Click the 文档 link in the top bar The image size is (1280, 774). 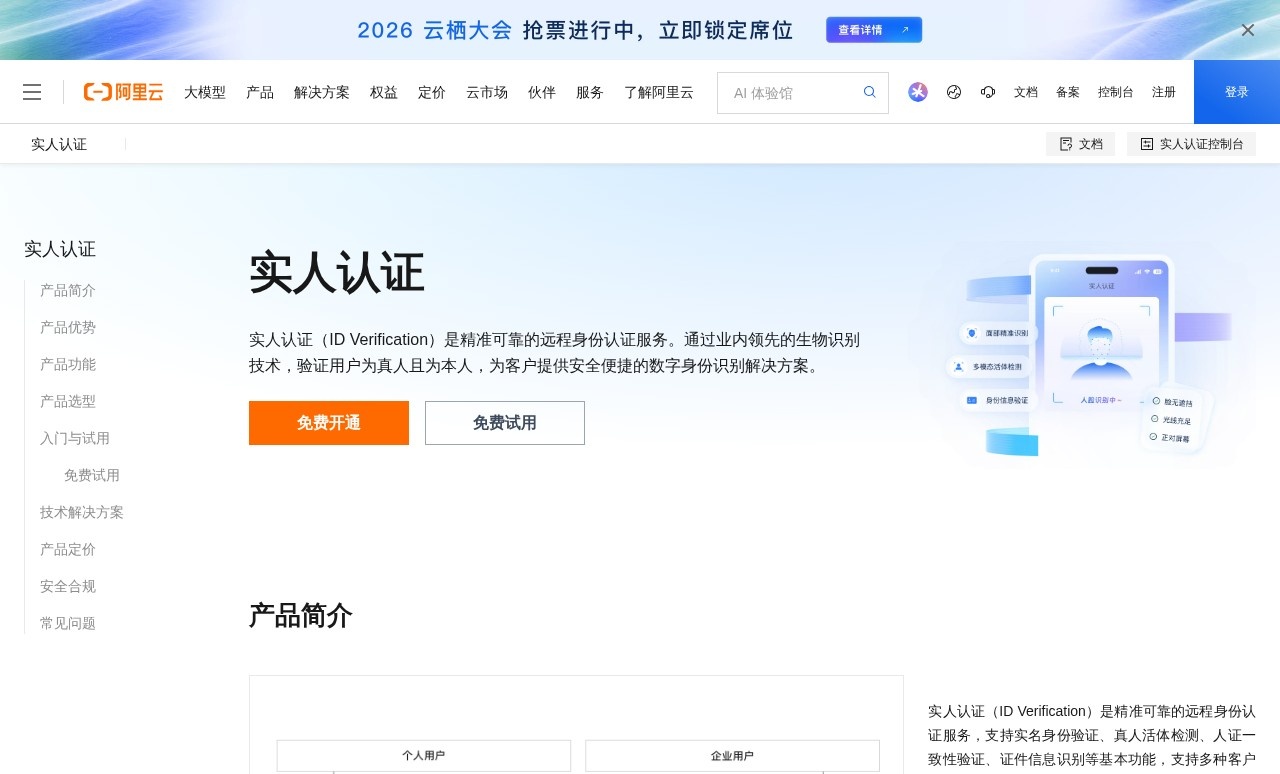pyautogui.click(x=1026, y=92)
